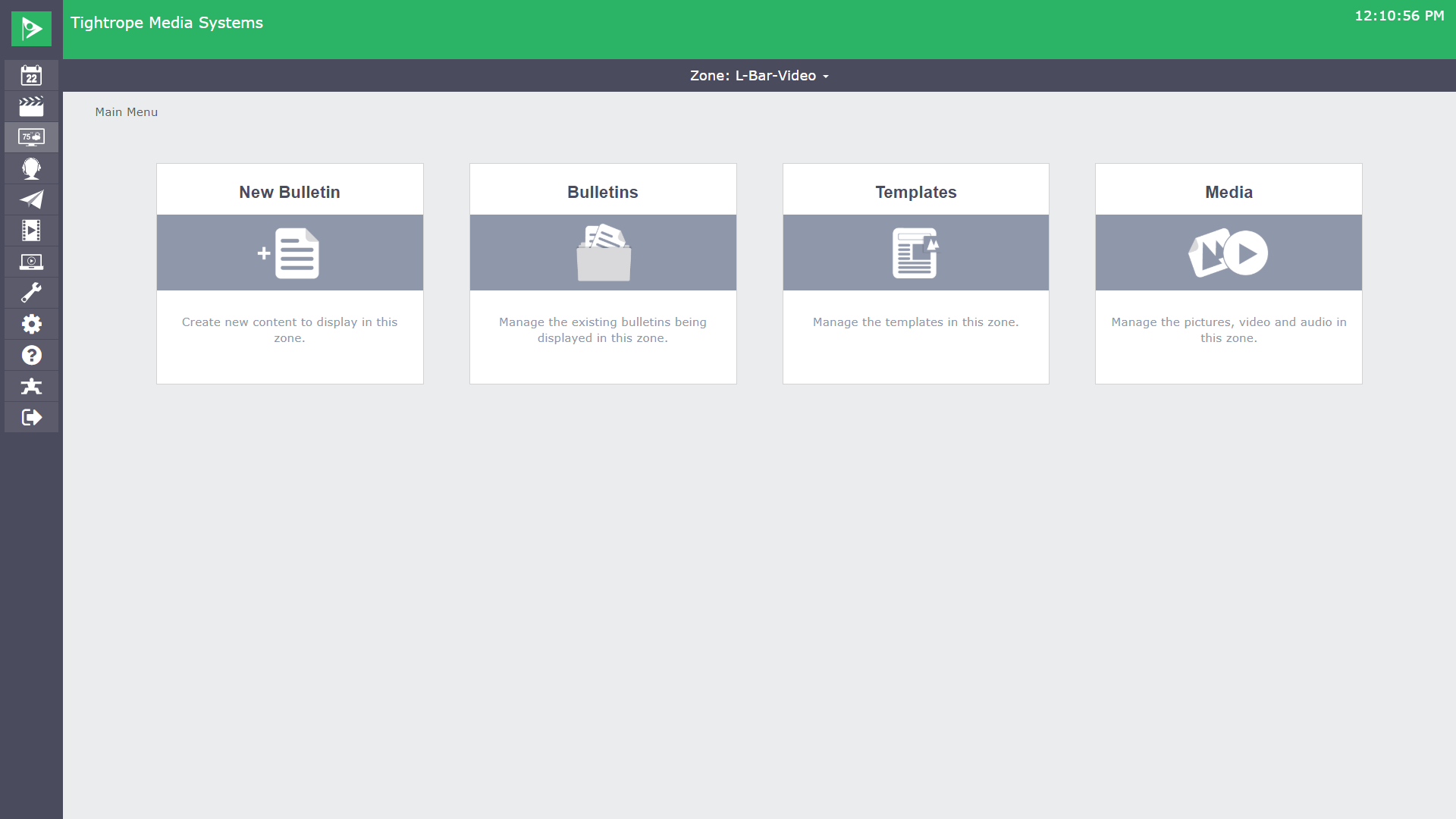
Task: Click the green Tightrope logo icon
Action: pyautogui.click(x=31, y=29)
